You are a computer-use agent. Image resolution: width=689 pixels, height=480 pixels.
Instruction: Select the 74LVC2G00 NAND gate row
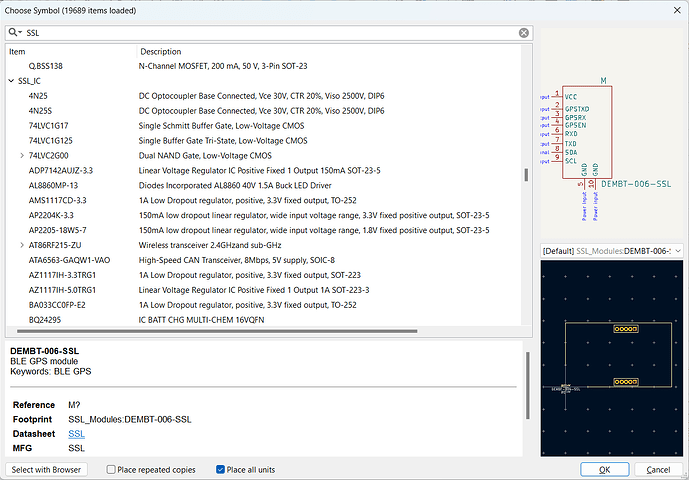pos(48,156)
